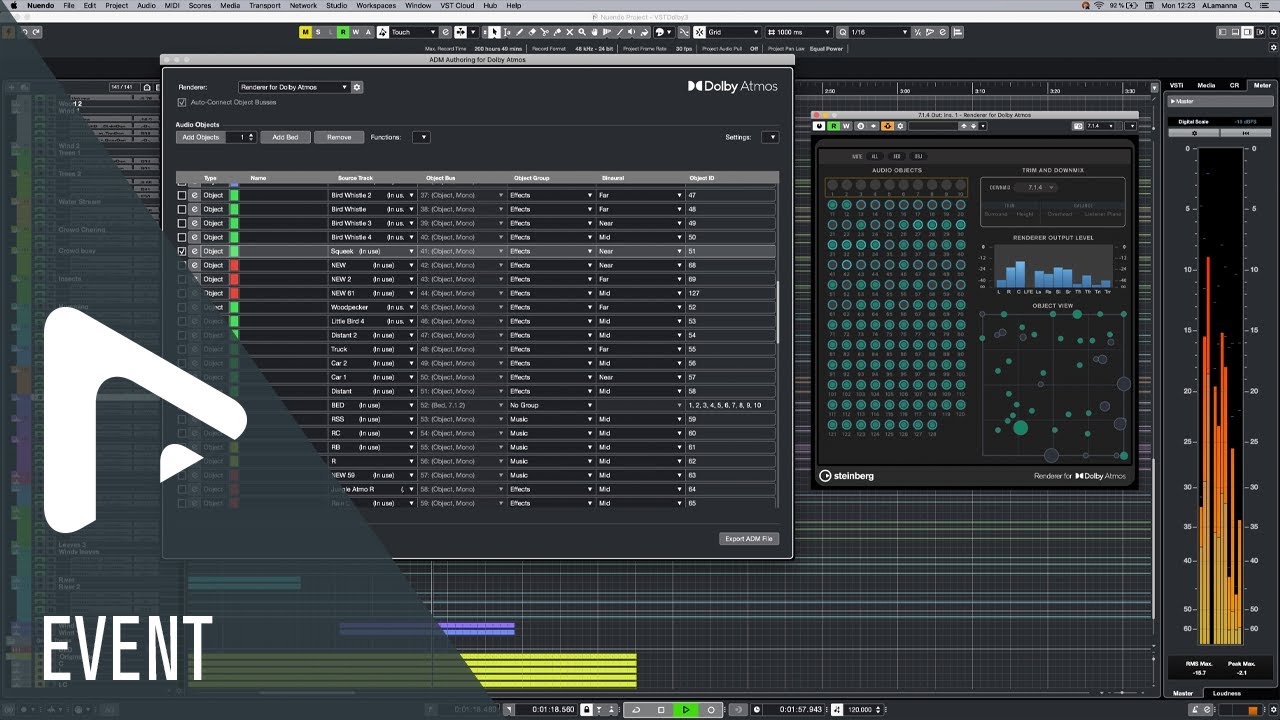1280x720 pixels.
Task: Toggle the W button in the Renderer plugin window
Action: point(845,126)
